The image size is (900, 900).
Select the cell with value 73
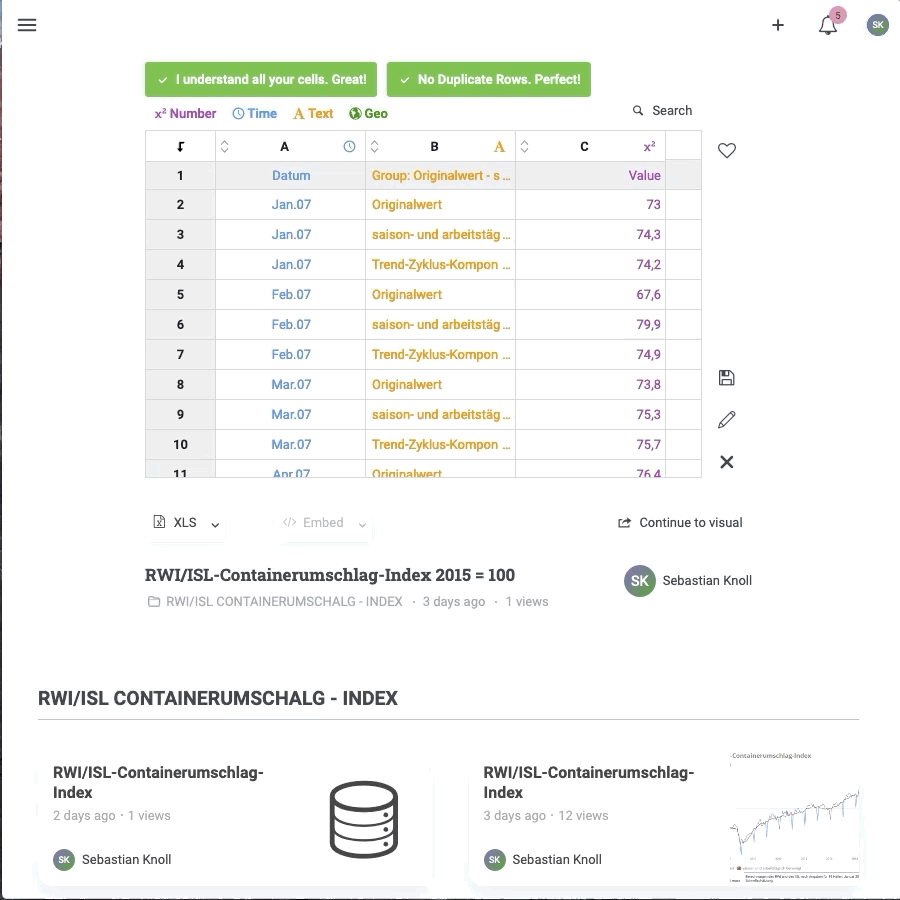[x=590, y=204]
